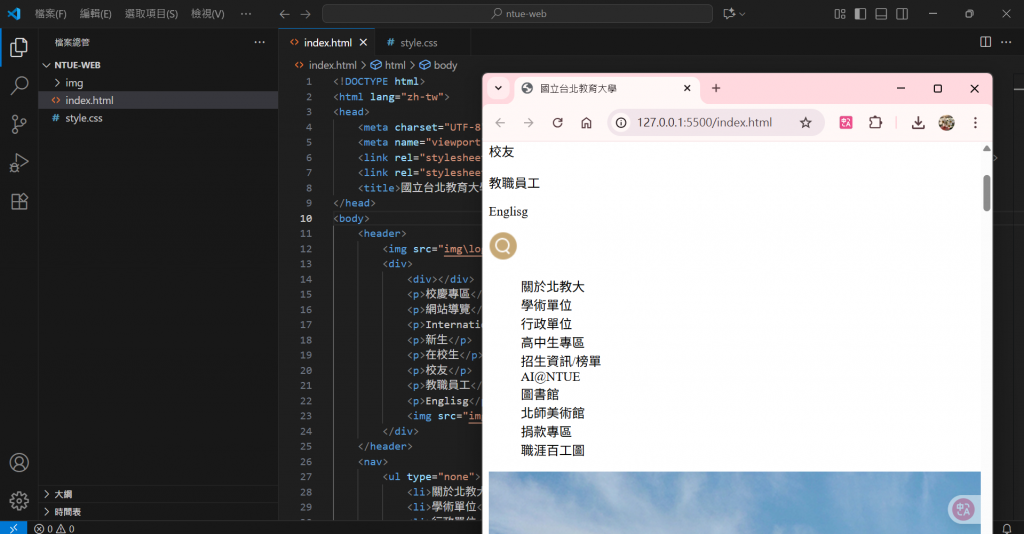Select index.html in the file explorer

coord(159,101)
